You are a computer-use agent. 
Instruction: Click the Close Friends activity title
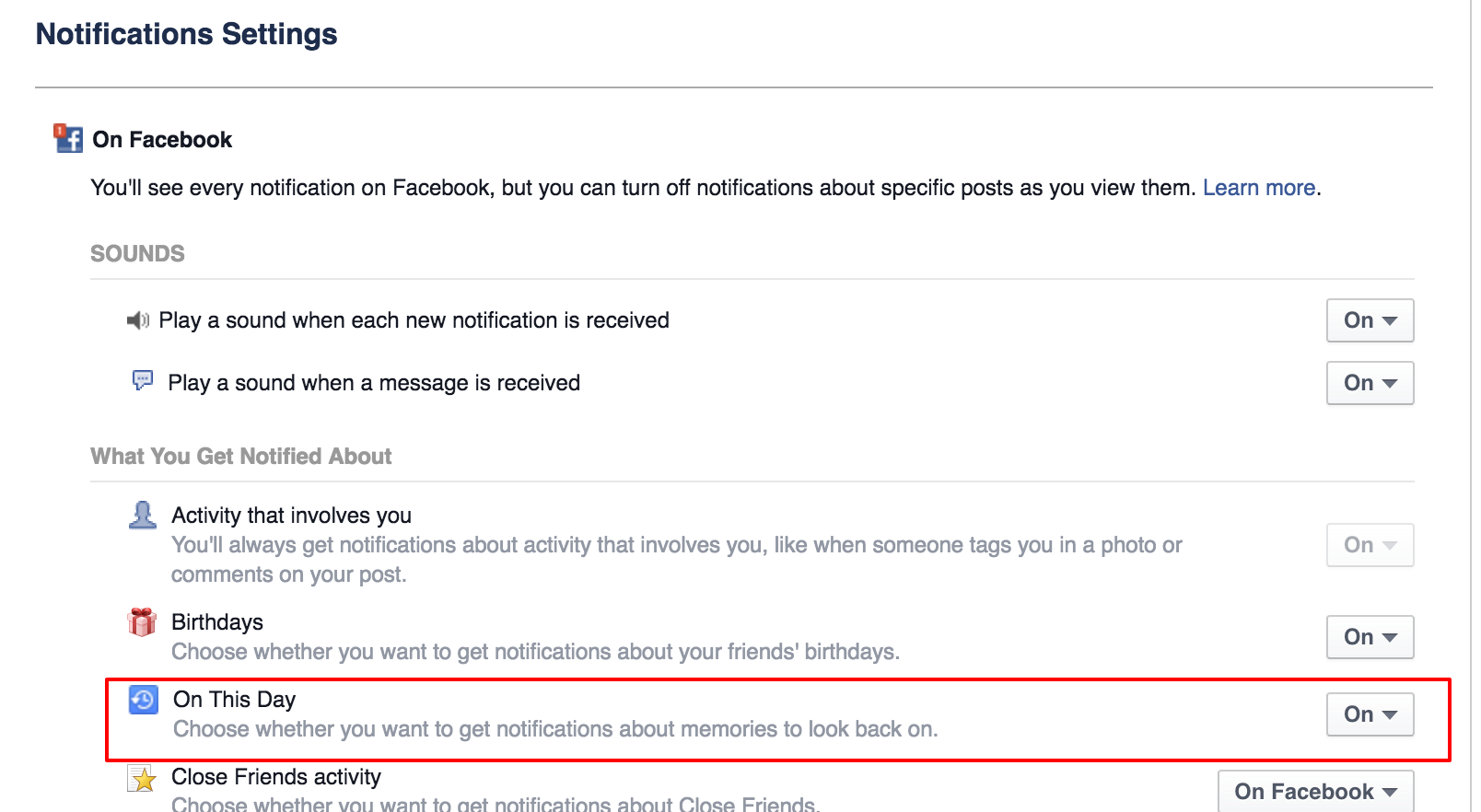tap(276, 777)
